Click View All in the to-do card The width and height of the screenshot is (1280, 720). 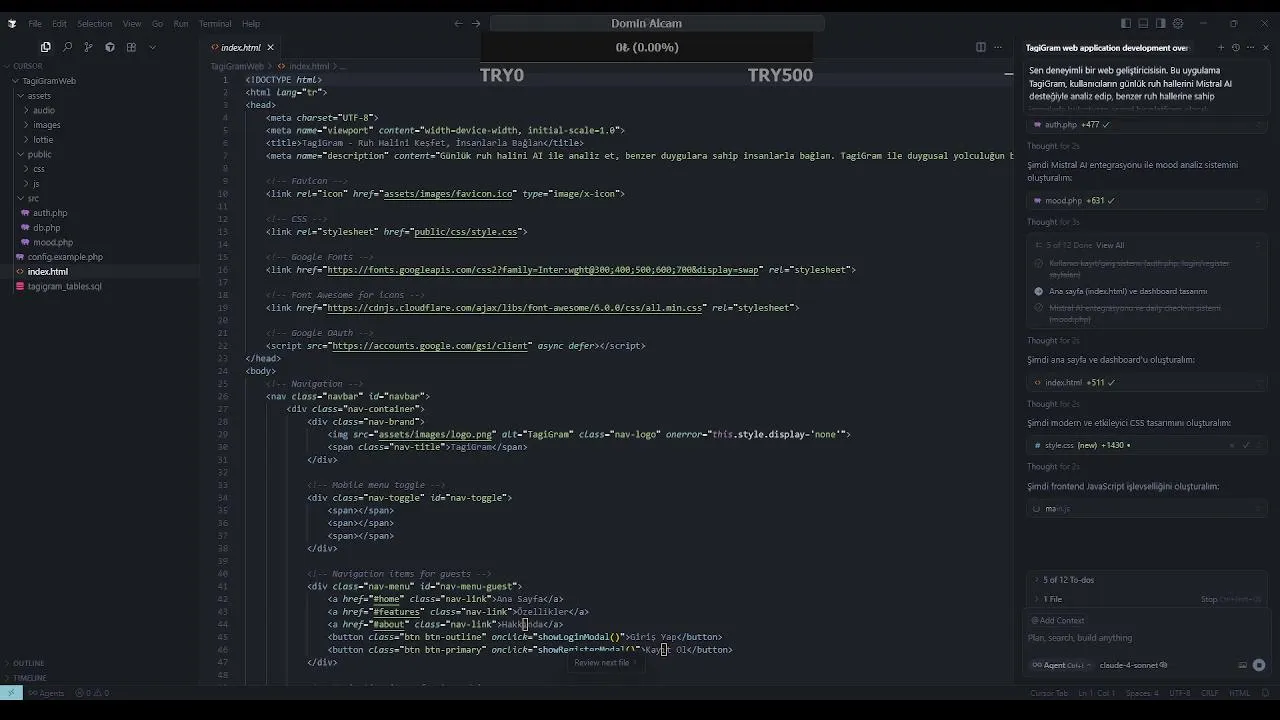coord(1110,245)
